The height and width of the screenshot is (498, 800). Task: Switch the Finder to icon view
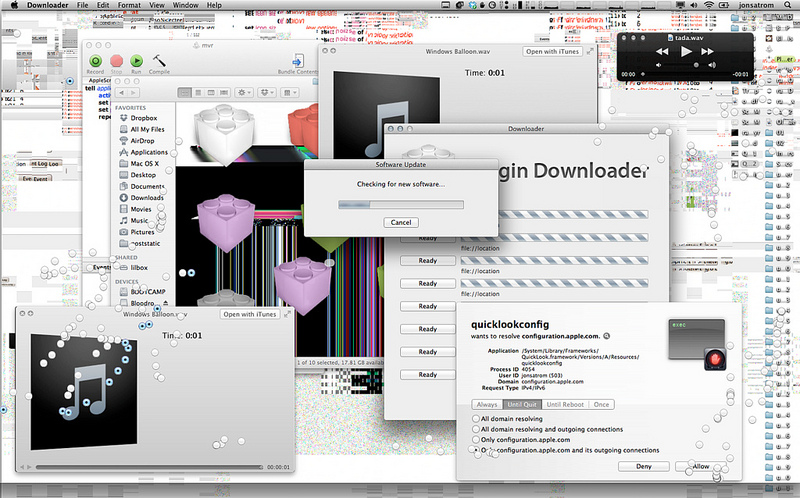(185, 93)
